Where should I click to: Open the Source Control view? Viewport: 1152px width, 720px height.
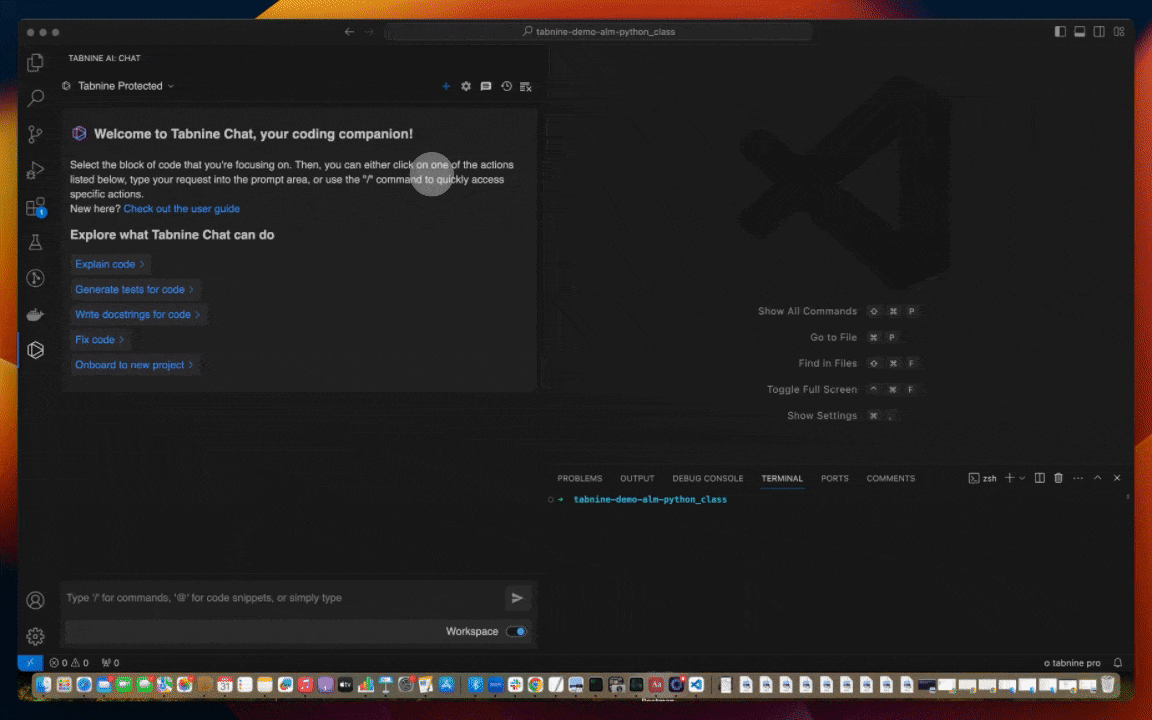click(36, 134)
